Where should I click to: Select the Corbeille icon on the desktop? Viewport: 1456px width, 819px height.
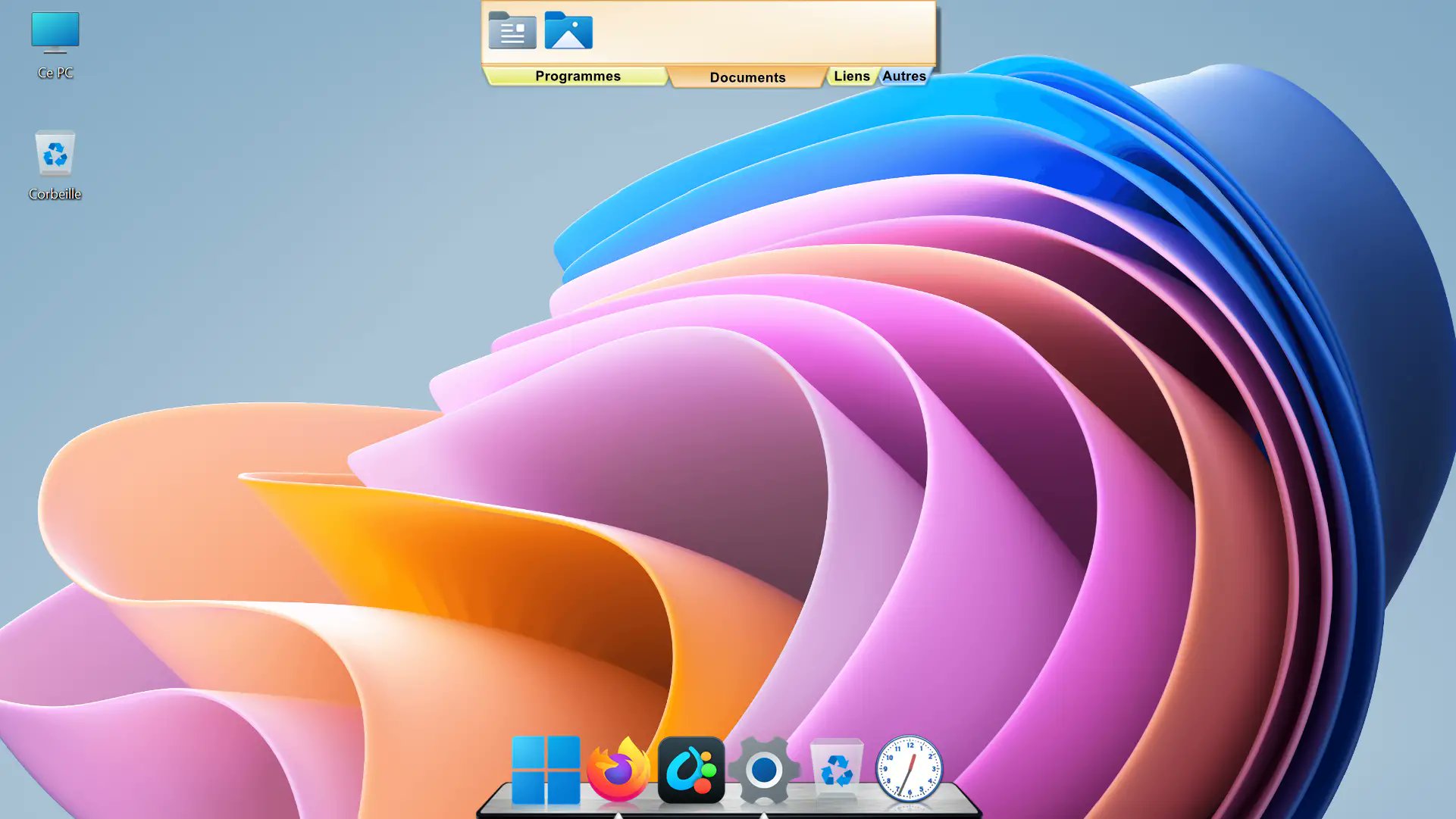click(55, 154)
